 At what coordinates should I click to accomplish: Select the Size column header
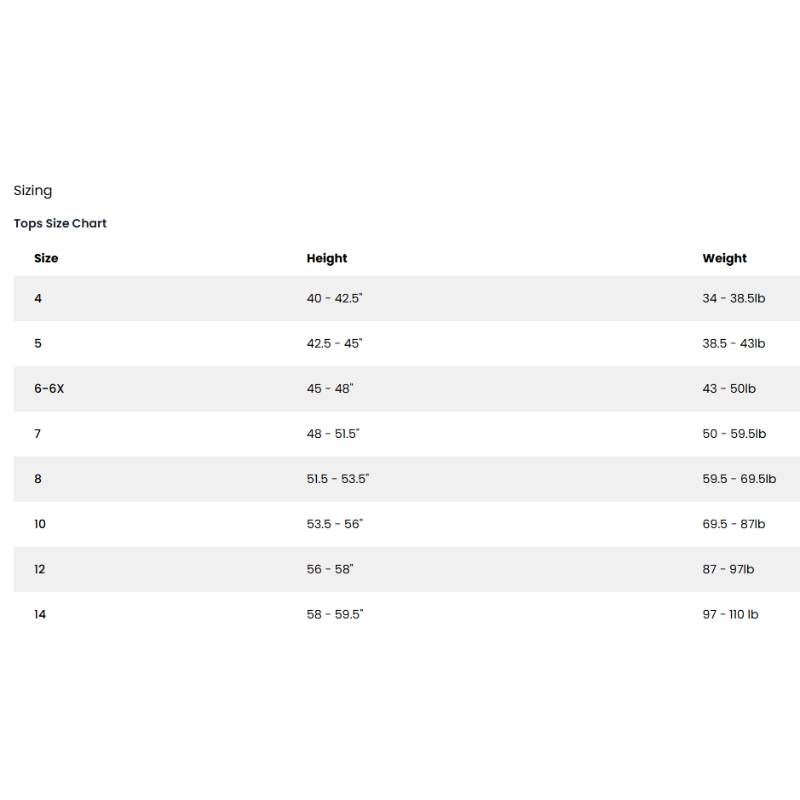pyautogui.click(x=46, y=258)
